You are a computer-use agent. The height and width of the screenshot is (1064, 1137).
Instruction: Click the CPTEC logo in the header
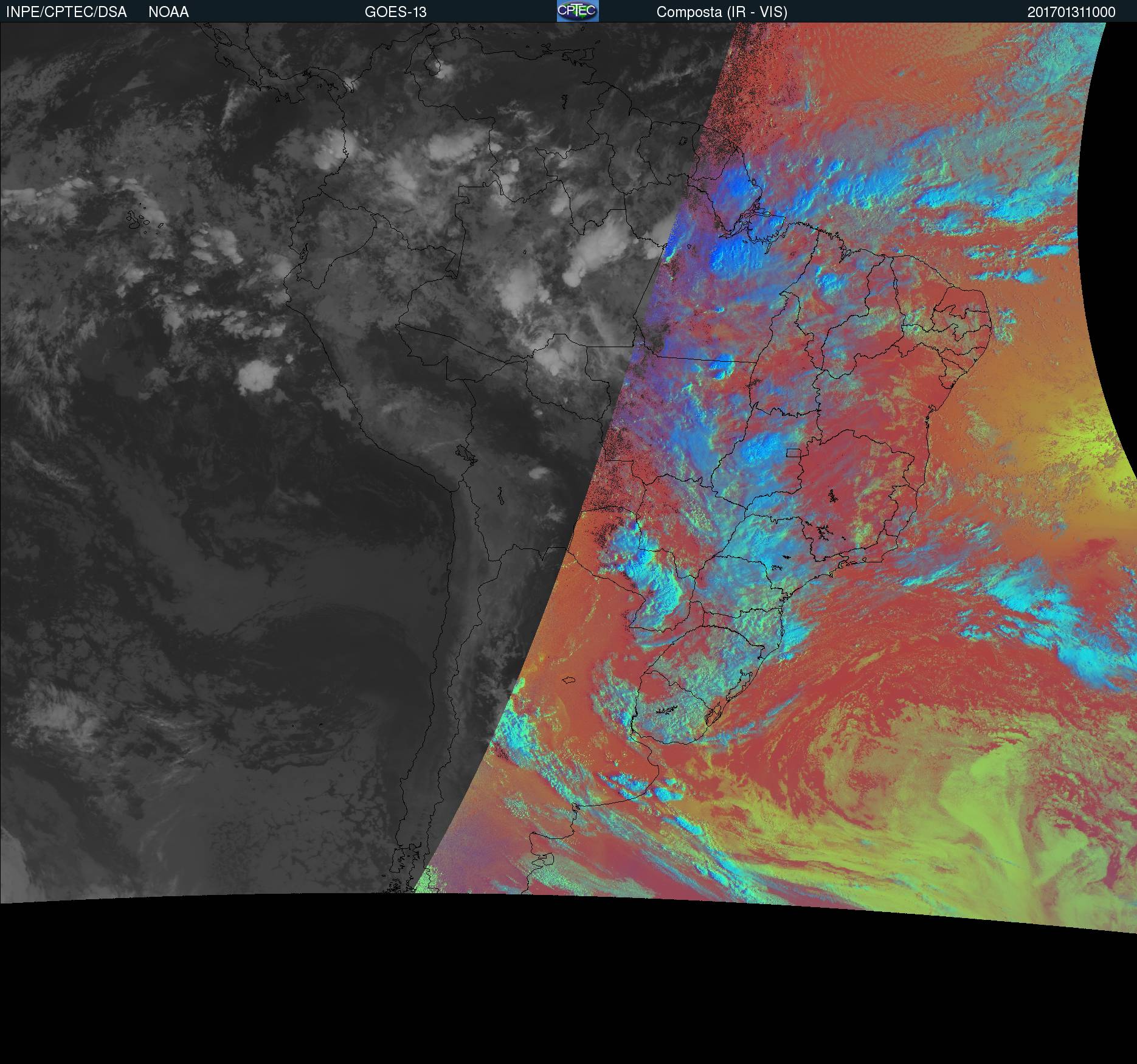coord(578,11)
